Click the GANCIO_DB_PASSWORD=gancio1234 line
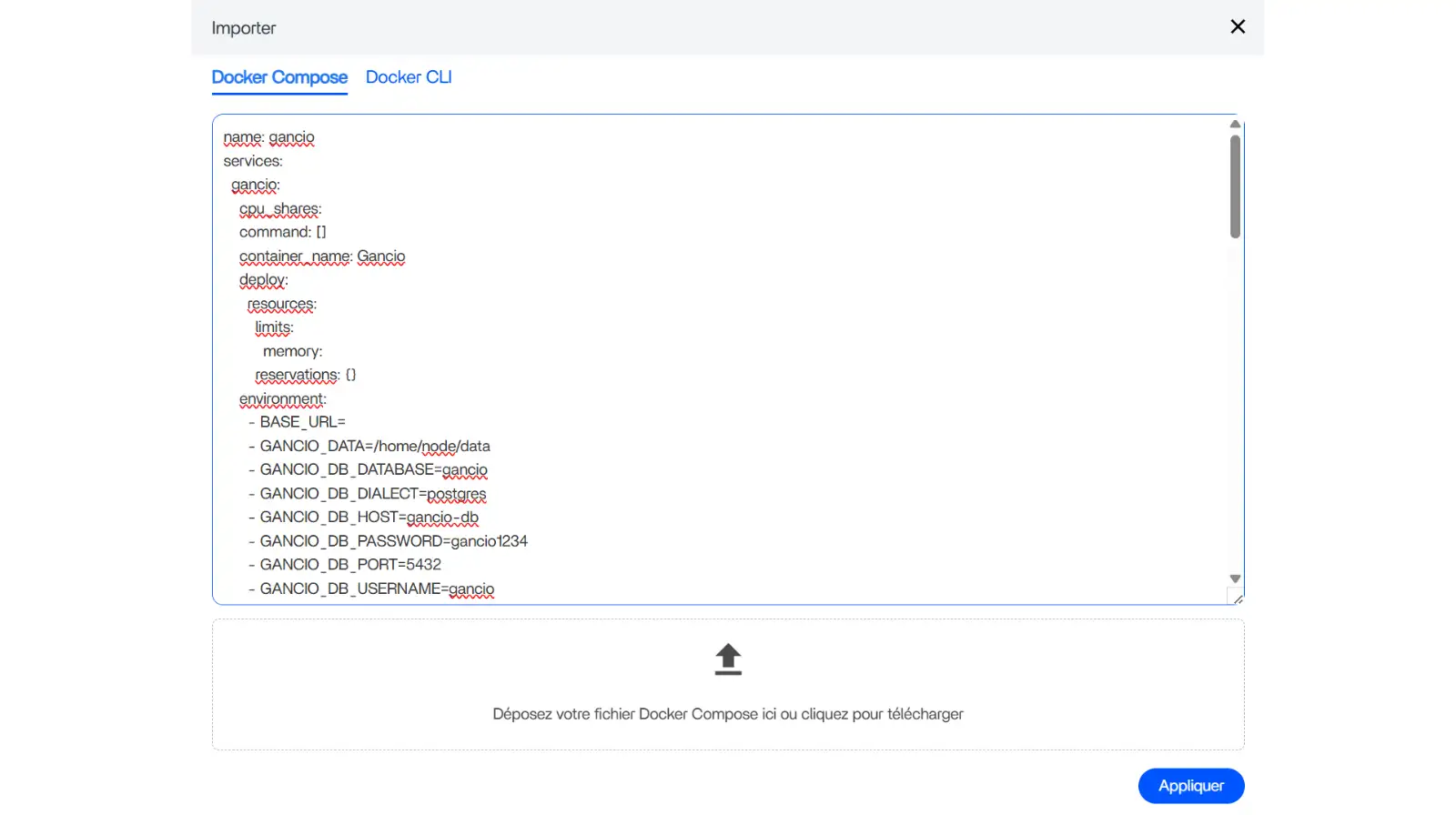 point(393,541)
